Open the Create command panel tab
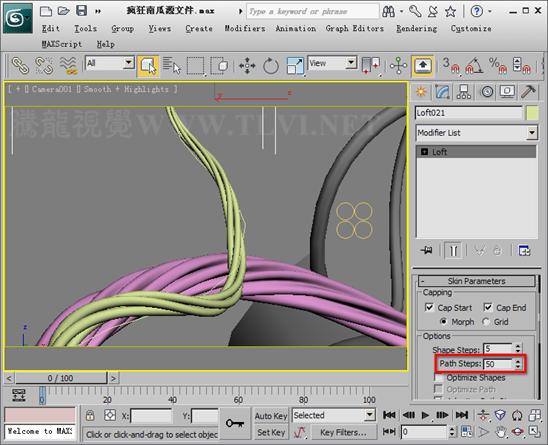The height and width of the screenshot is (445, 548). (421, 92)
